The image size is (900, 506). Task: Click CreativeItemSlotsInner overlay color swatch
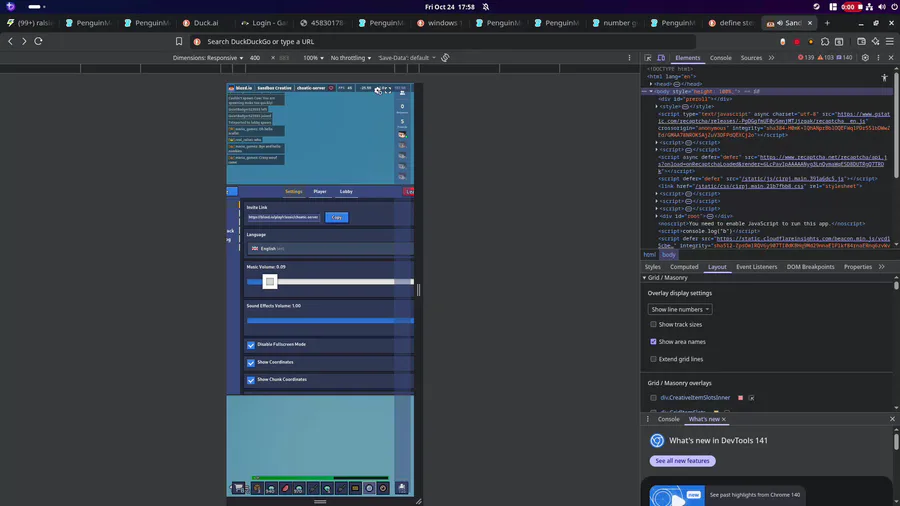tap(740, 398)
